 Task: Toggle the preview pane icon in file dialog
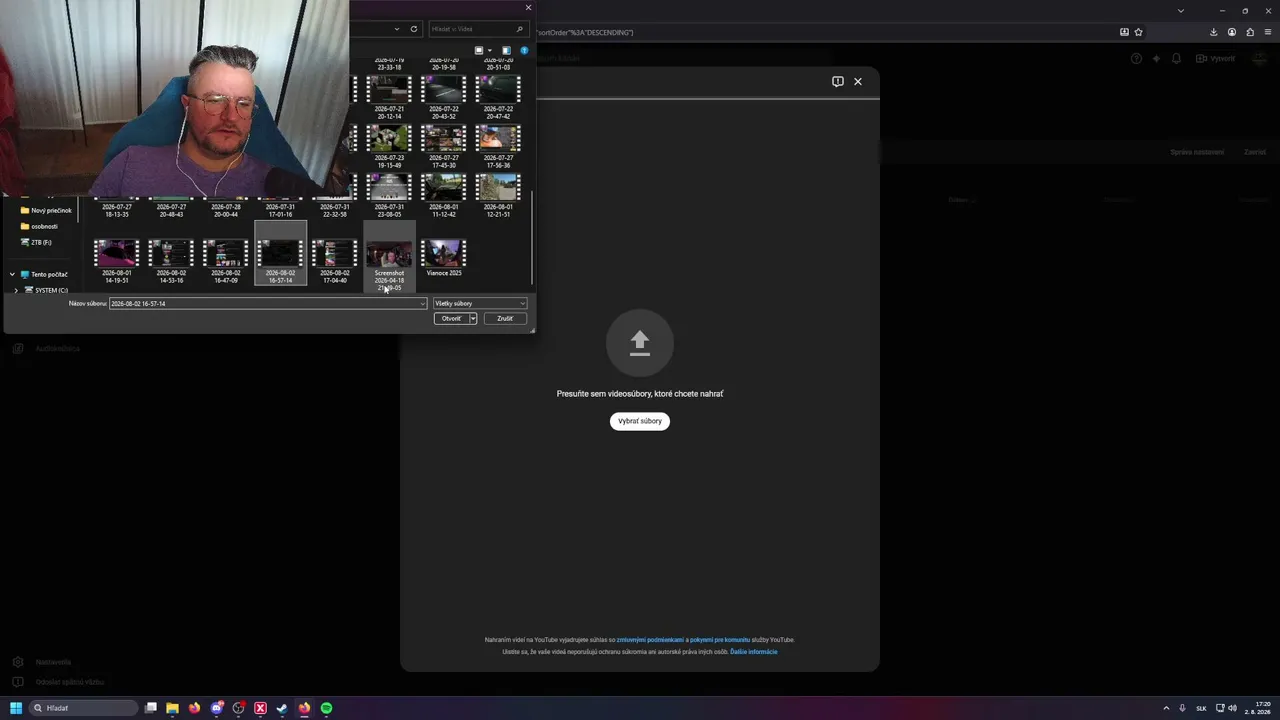coord(506,50)
